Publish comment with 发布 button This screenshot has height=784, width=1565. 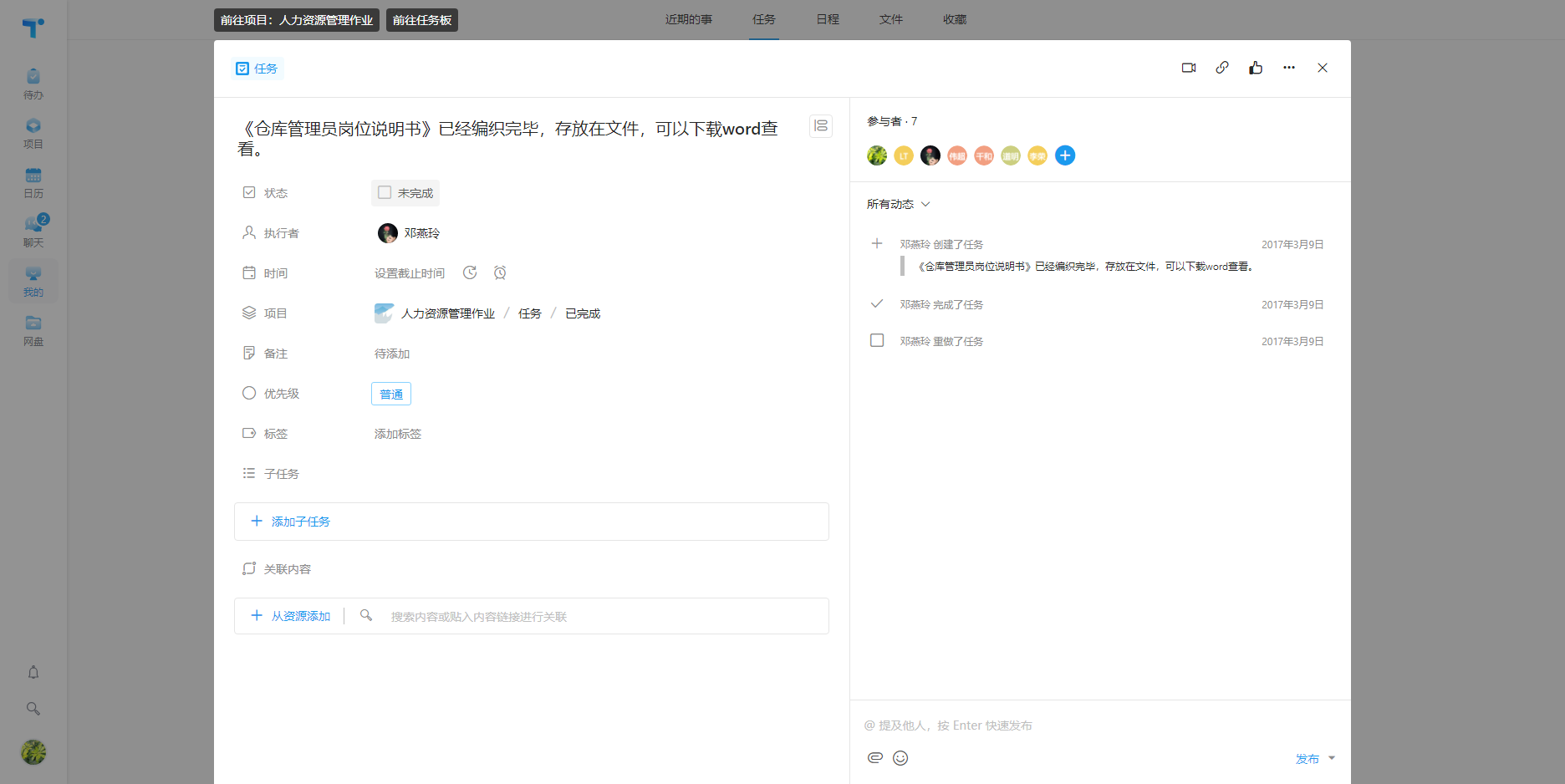pyautogui.click(x=1308, y=759)
